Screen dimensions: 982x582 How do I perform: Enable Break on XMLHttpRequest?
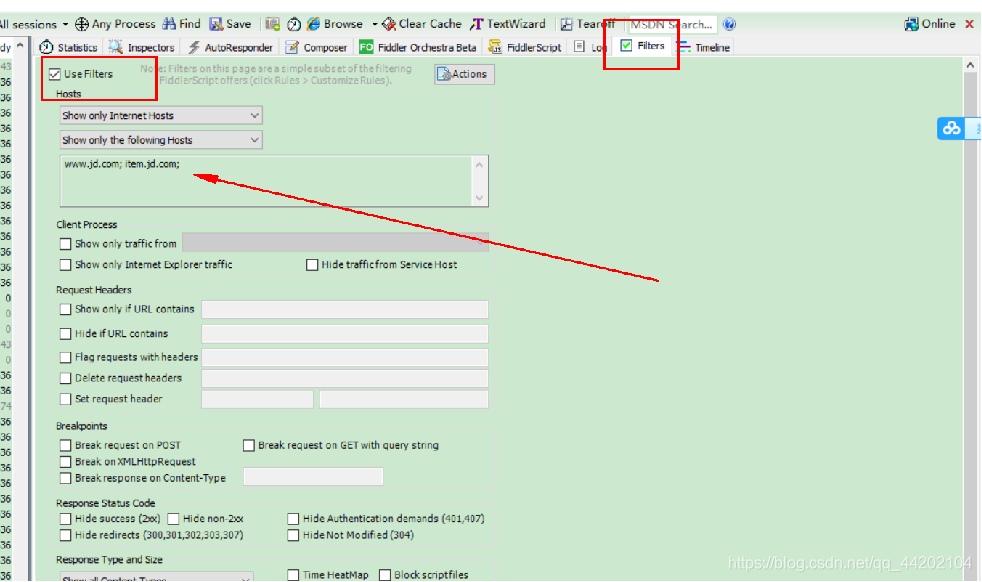click(x=65, y=462)
